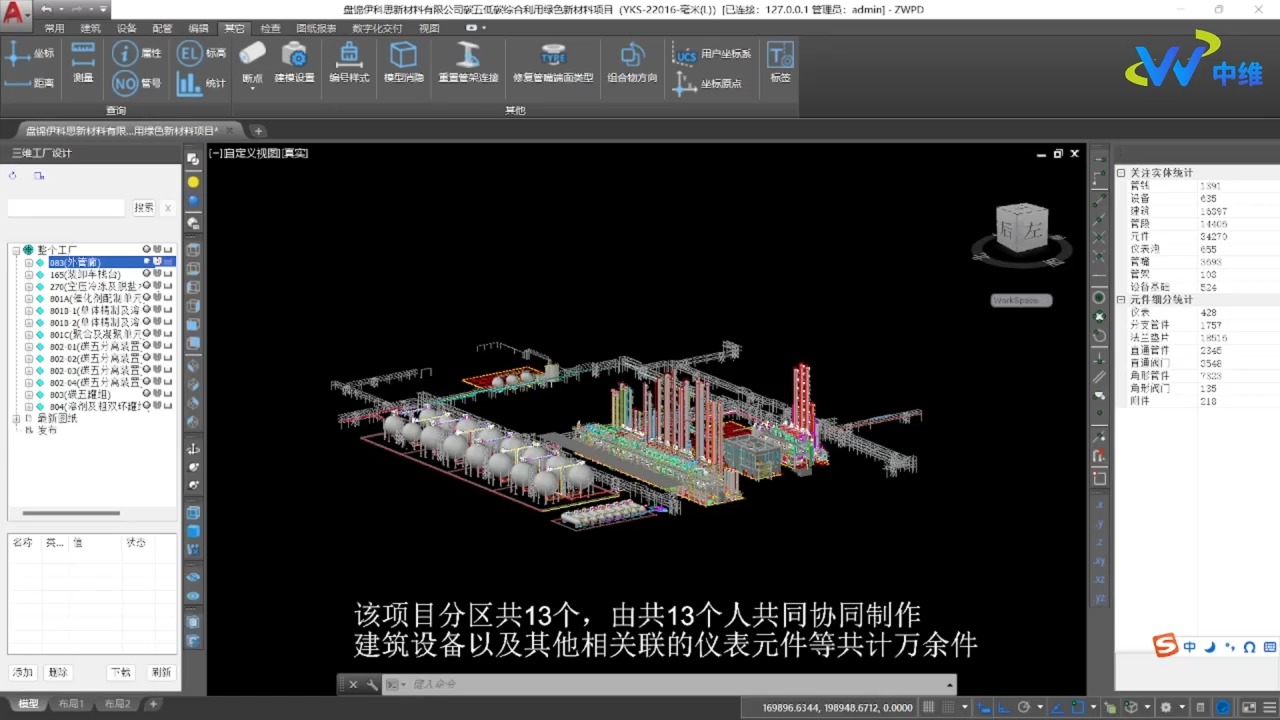Image resolution: width=1280 pixels, height=720 pixels.
Task: Switch to the 布局1 layout tab
Action: [x=71, y=704]
